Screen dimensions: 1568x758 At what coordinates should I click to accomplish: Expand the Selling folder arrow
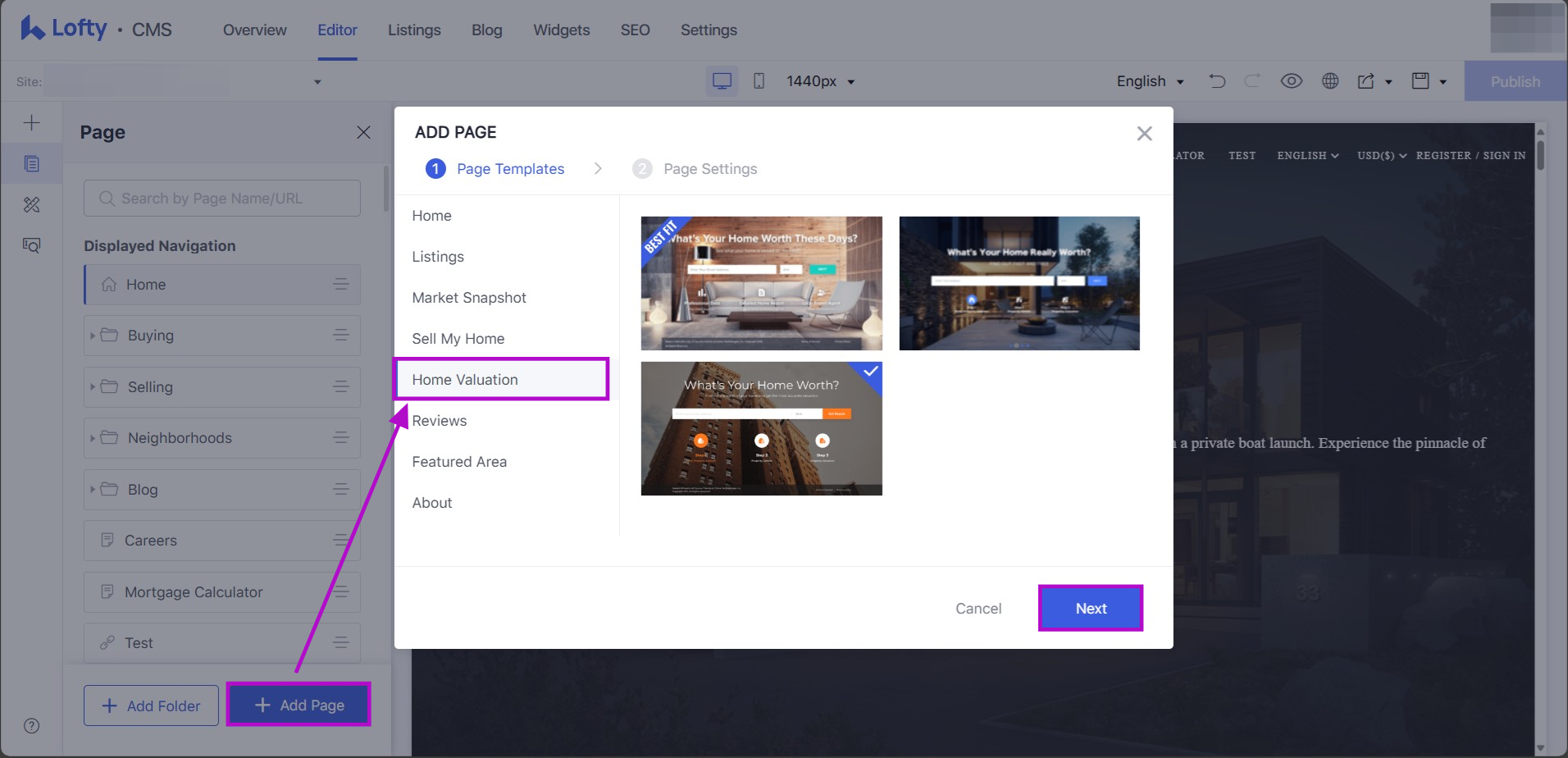(93, 387)
